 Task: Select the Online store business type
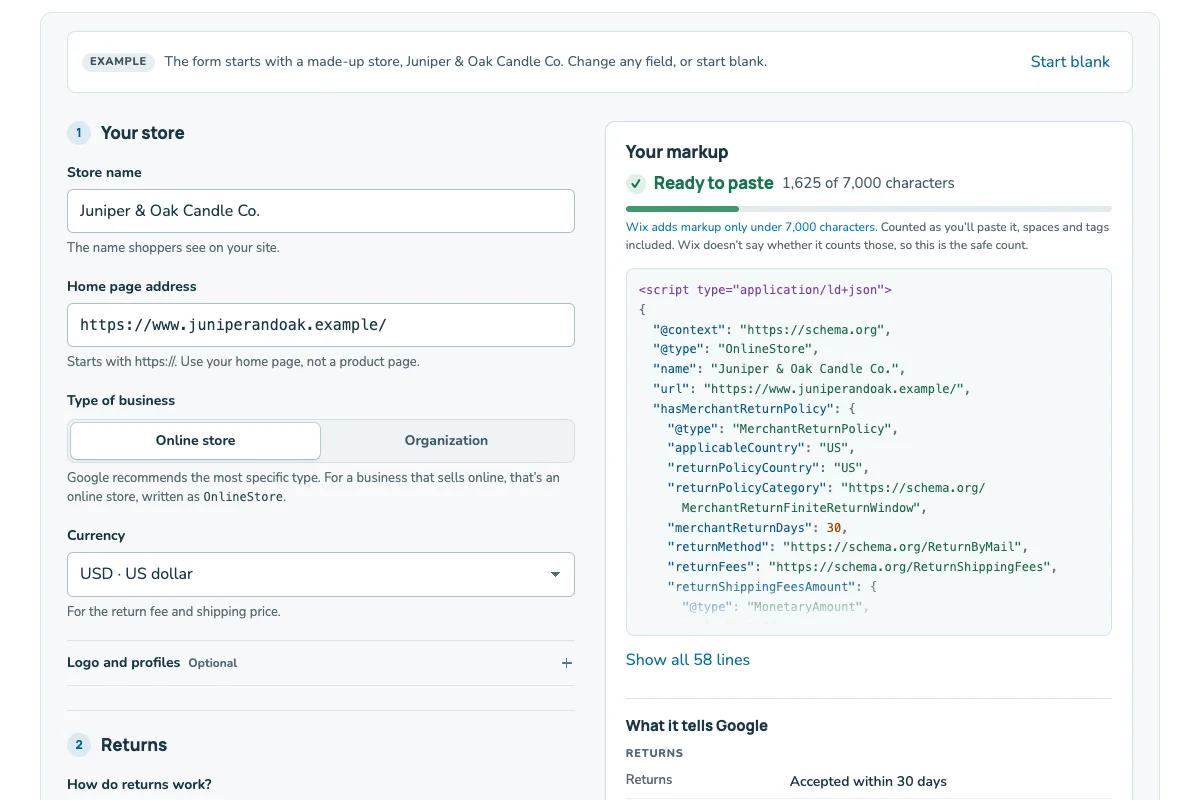point(196,441)
